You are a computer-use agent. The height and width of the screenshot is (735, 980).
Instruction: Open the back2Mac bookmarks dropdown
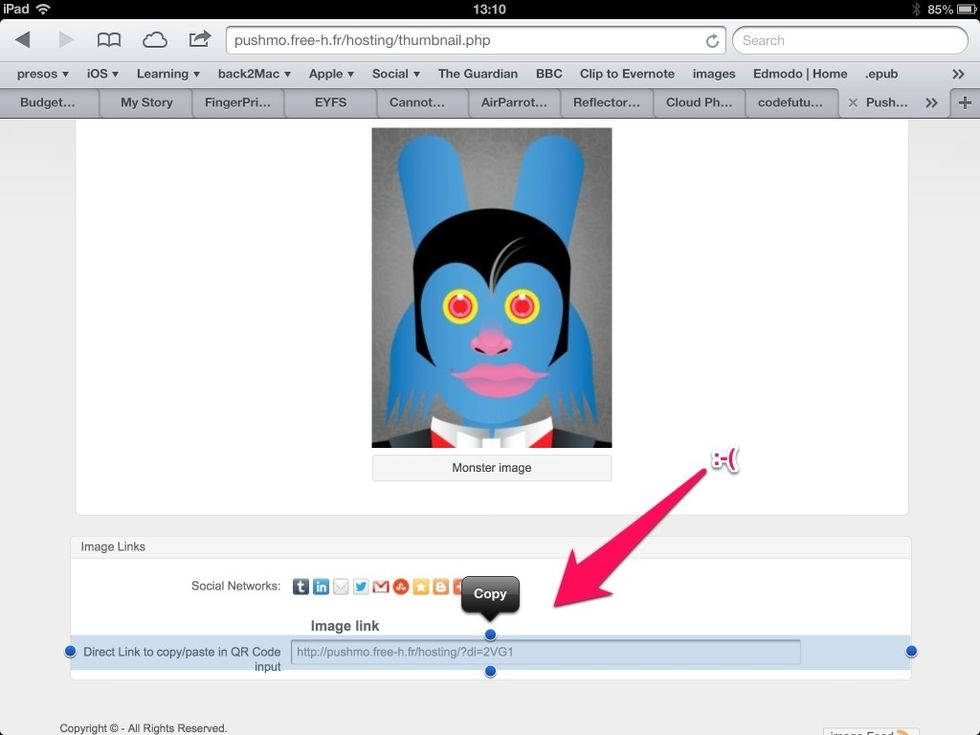click(x=254, y=74)
